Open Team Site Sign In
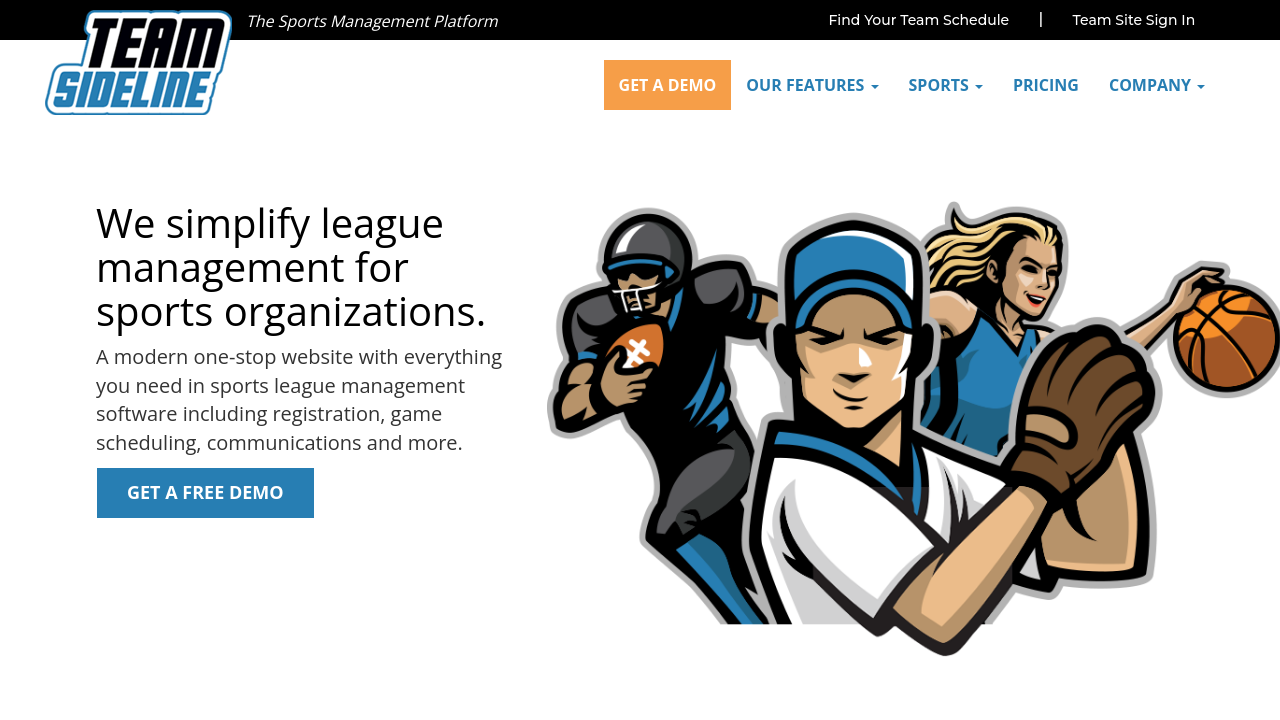Screen dimensions: 1280x720 1133,20
